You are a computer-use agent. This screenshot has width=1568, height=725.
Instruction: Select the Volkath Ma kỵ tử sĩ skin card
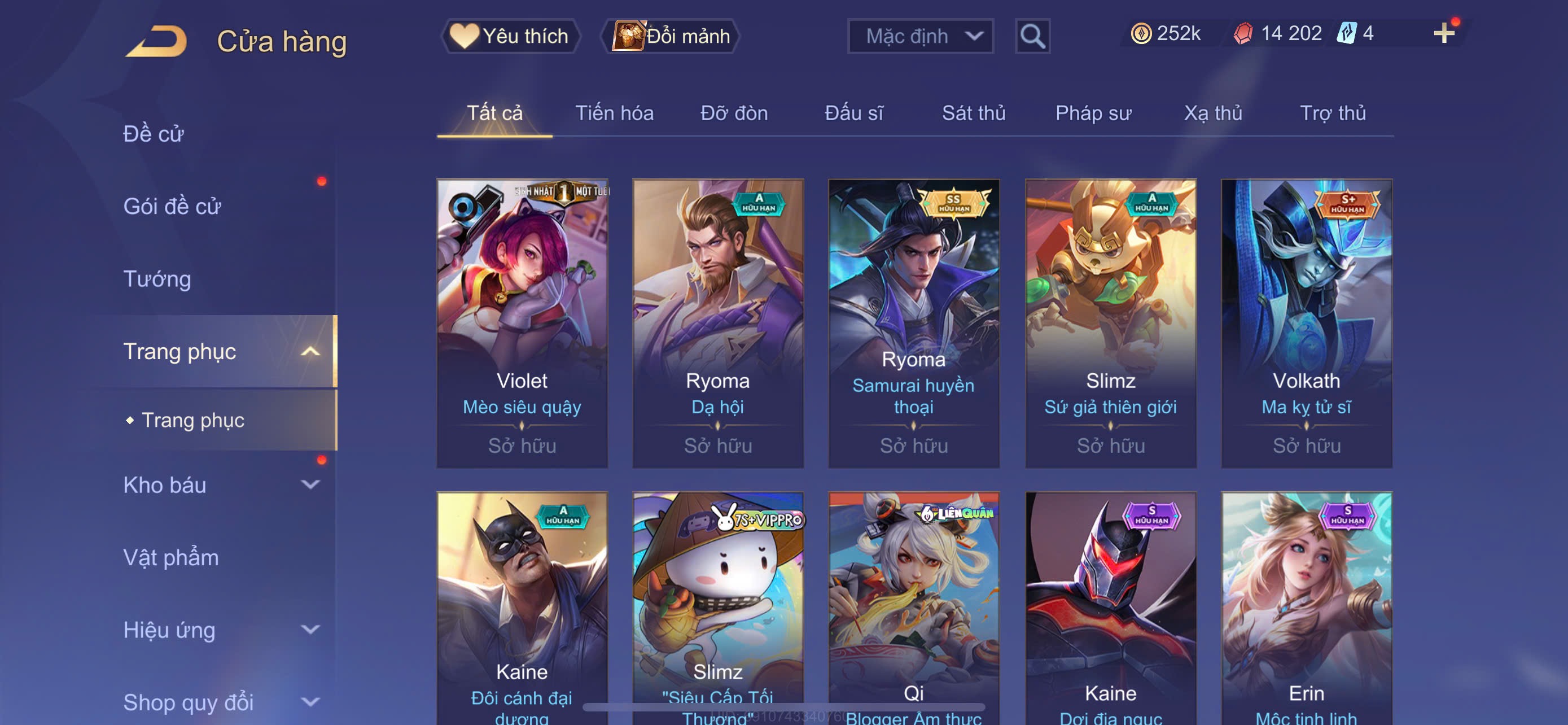[1306, 323]
